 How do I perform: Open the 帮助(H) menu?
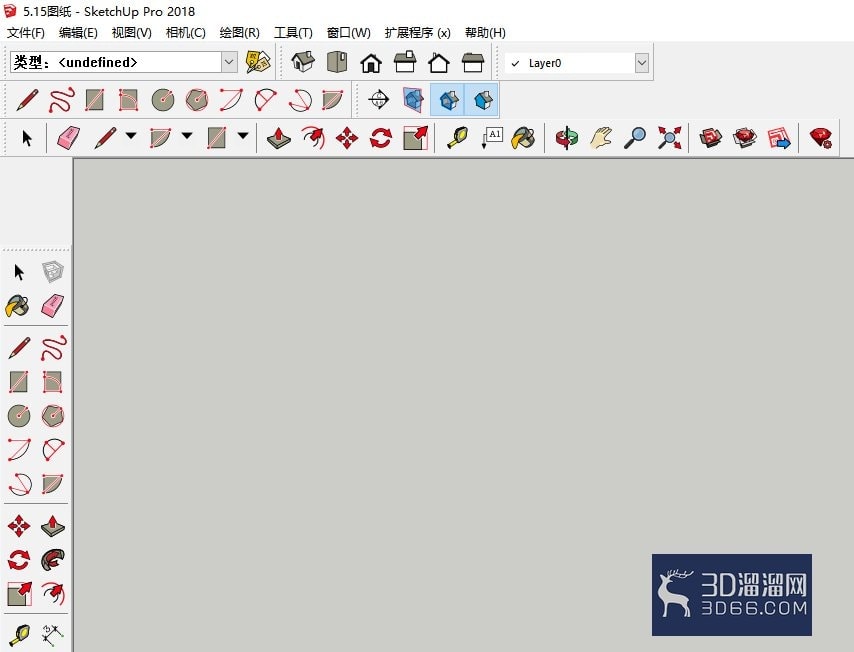coord(485,33)
